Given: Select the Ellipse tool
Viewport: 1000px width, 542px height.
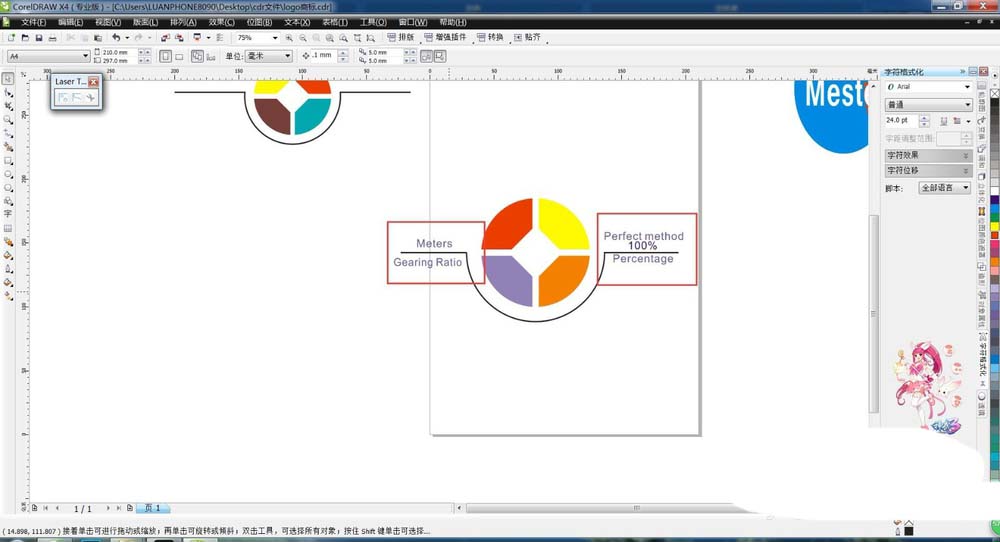Looking at the screenshot, I should pos(8,174).
